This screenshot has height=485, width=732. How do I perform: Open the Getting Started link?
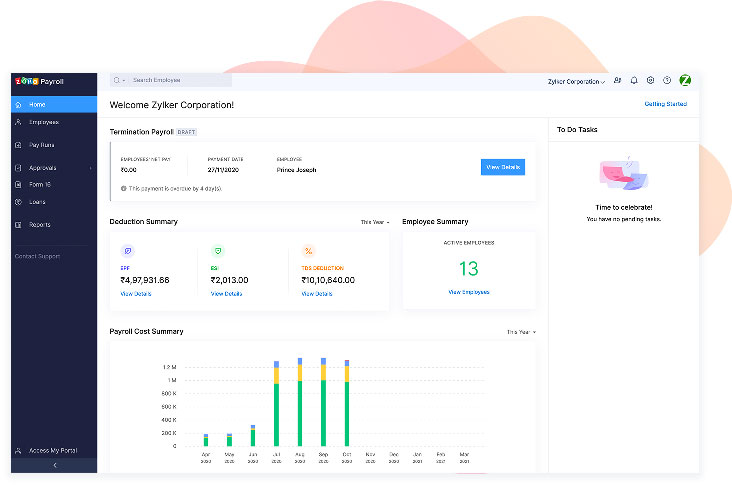(665, 104)
